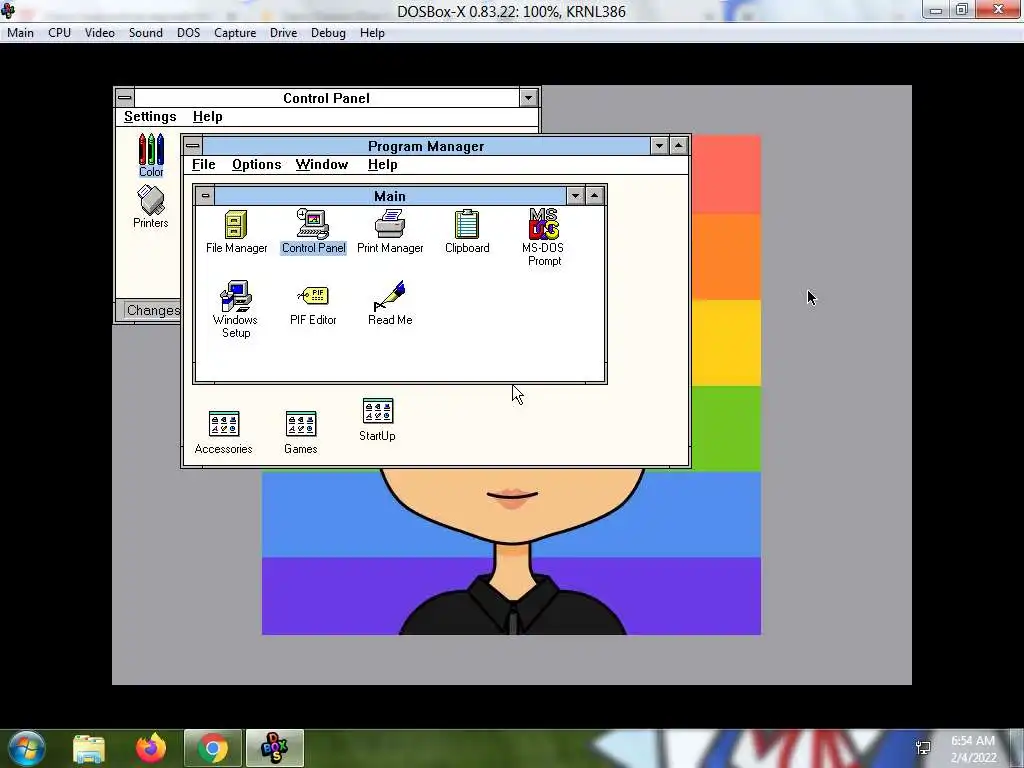The width and height of the screenshot is (1024, 768).
Task: Minimize the Control Panel window
Action: tap(528, 98)
